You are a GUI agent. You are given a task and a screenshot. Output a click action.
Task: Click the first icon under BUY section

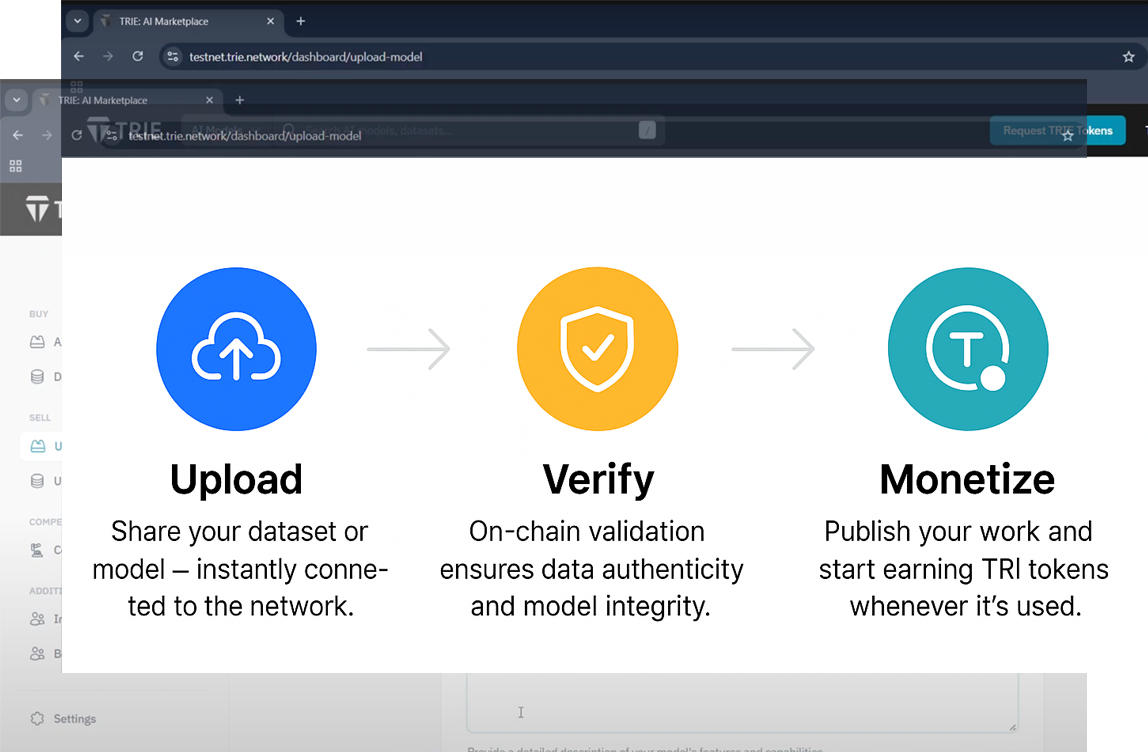click(38, 342)
